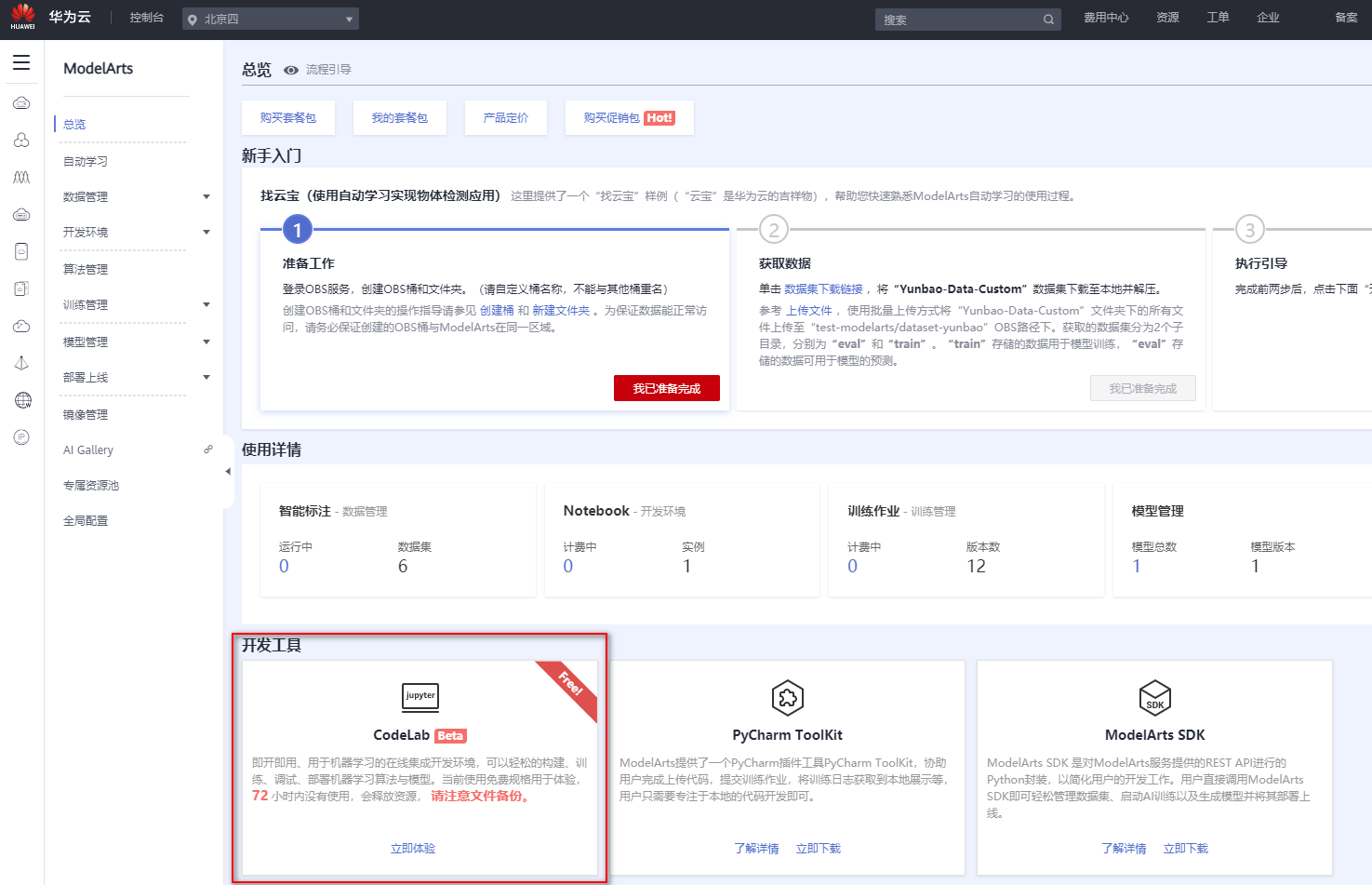Open the hamburger service list menu

point(21,62)
